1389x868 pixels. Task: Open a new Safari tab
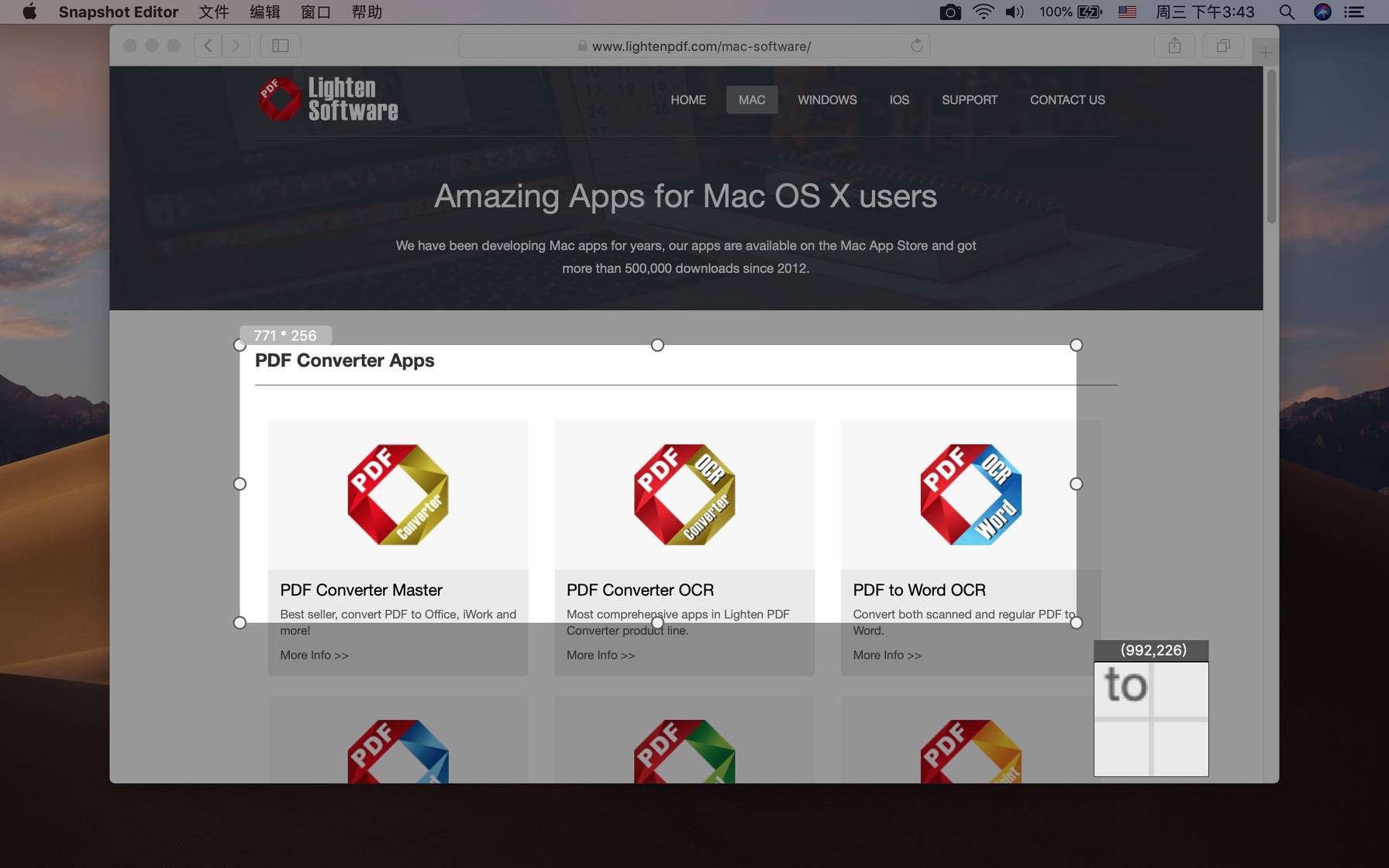(x=1265, y=53)
